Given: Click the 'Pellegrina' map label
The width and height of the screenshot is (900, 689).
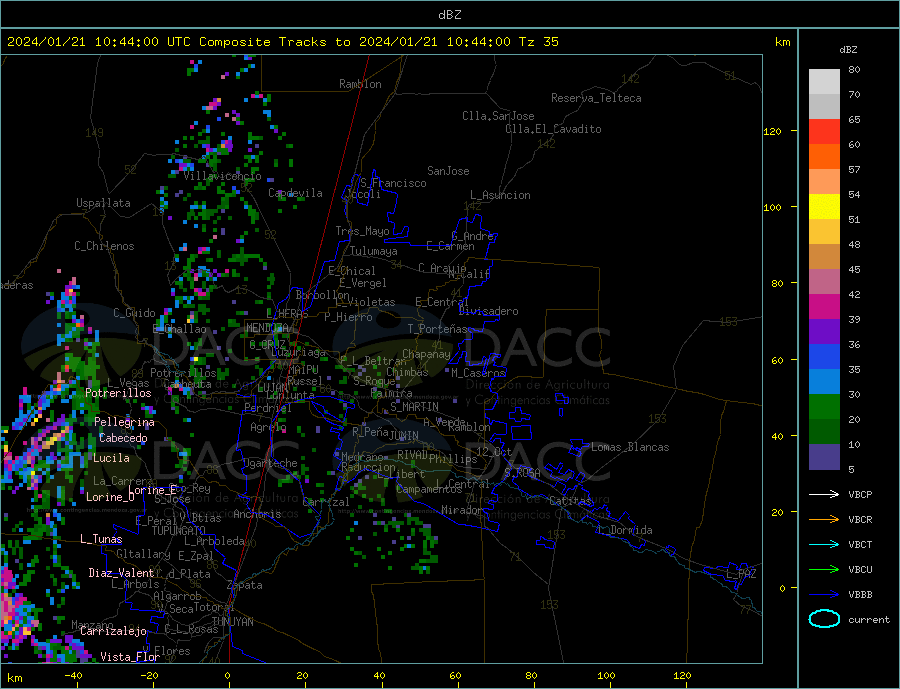Looking at the screenshot, I should coord(124,422).
